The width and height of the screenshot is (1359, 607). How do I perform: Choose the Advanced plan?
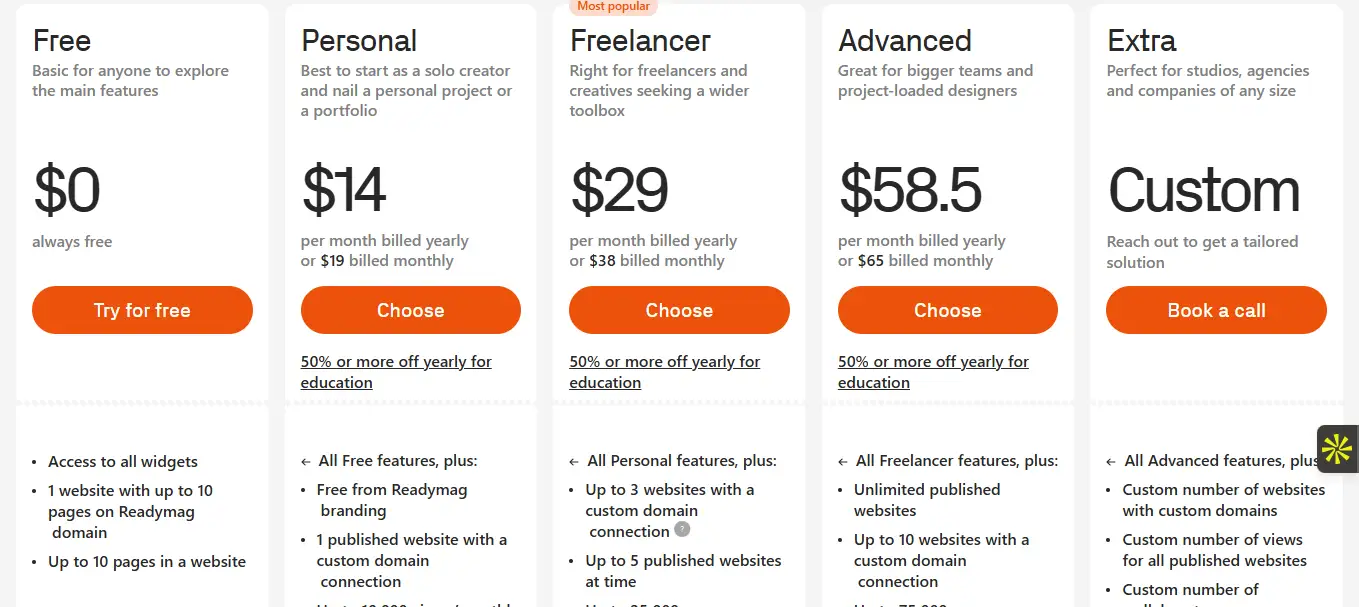[947, 310]
